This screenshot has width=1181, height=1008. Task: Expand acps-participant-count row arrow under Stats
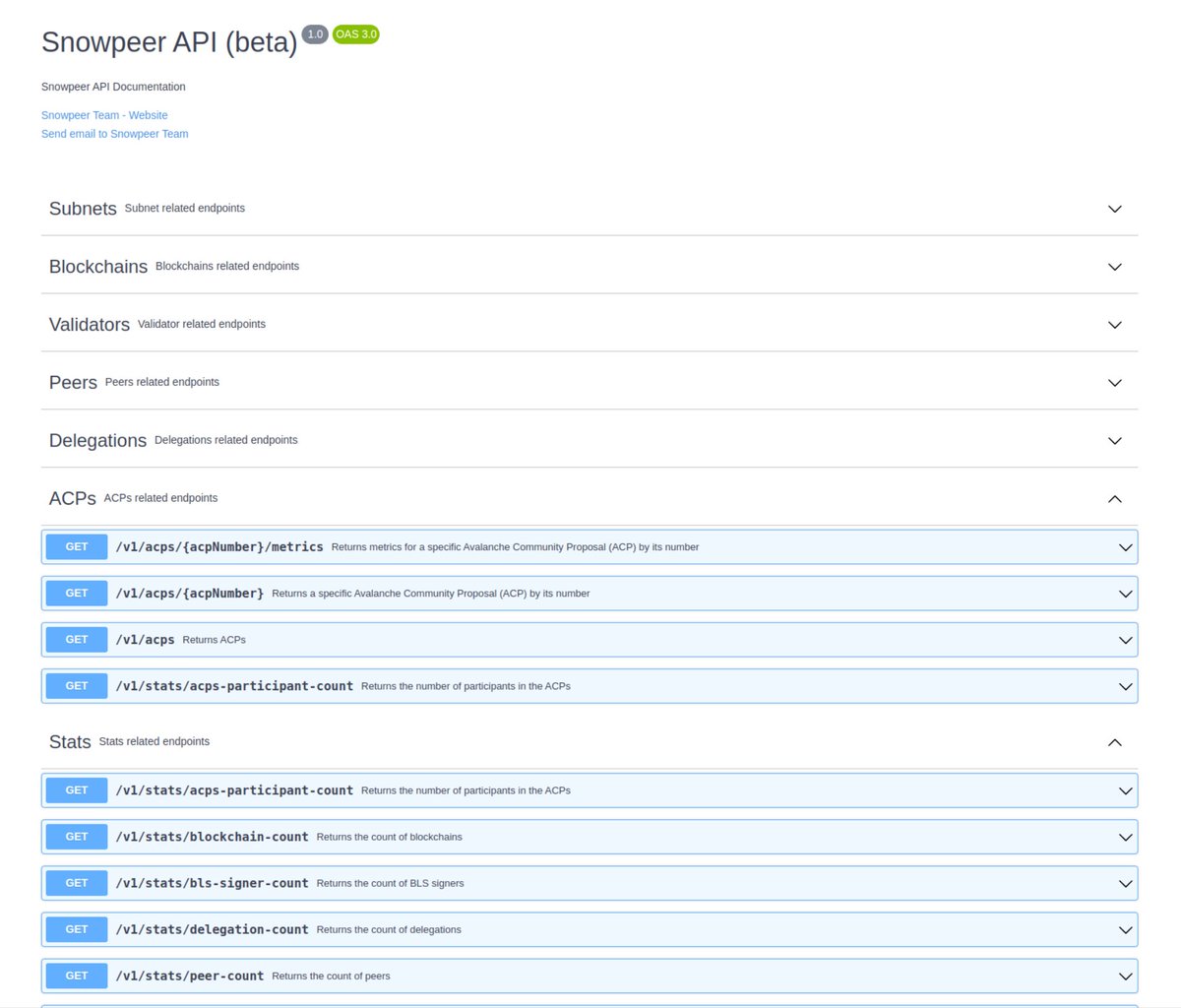[x=1125, y=790]
